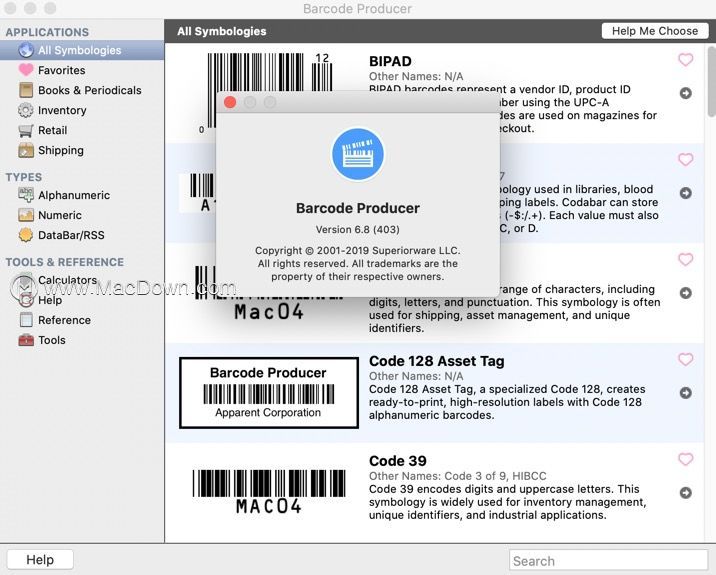This screenshot has height=575, width=716.
Task: Toggle heart above the shipping, asset management row
Action: [685, 259]
